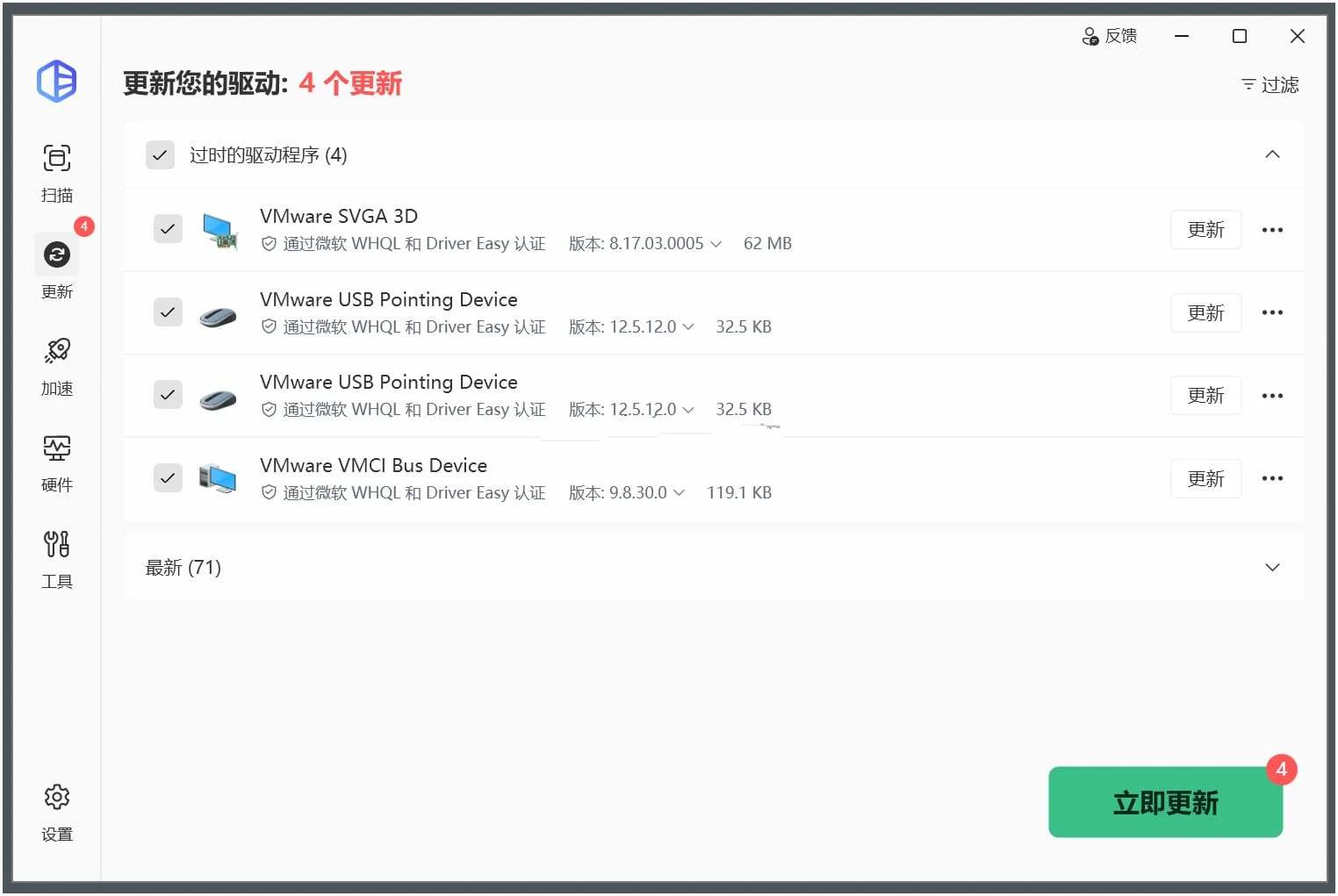Click 更新 button for second USB Pointing Device
Screen dimensions: 1338x896
tap(1205, 396)
